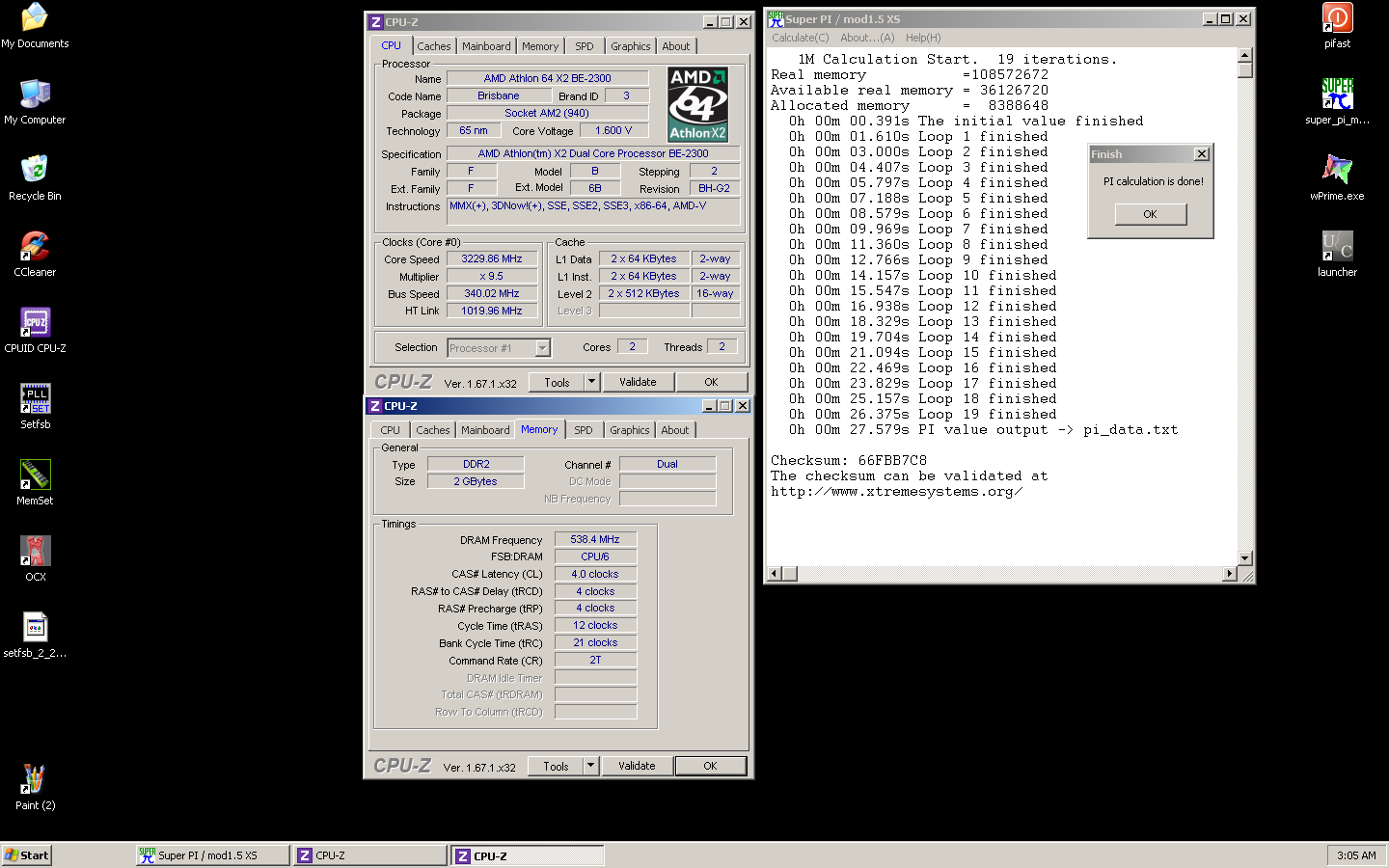This screenshot has width=1389, height=868.
Task: Open My Computer desktop icon
Action: (35, 101)
